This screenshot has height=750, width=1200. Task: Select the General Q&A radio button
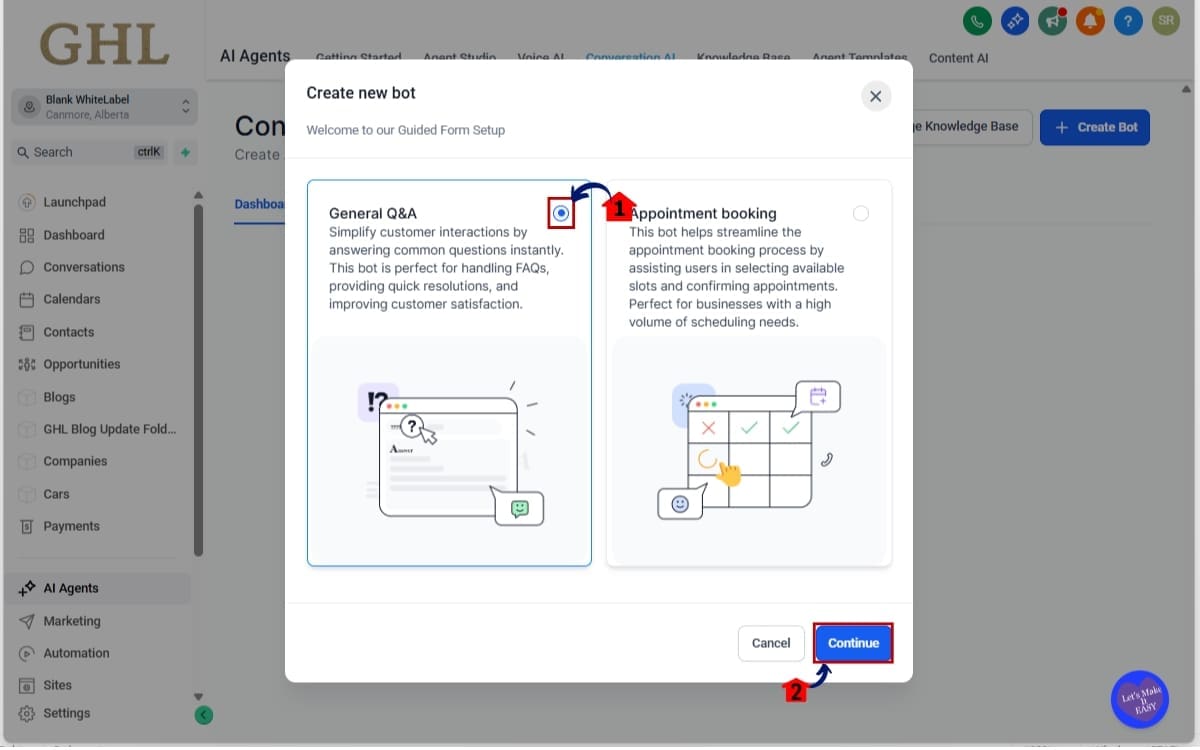(561, 213)
